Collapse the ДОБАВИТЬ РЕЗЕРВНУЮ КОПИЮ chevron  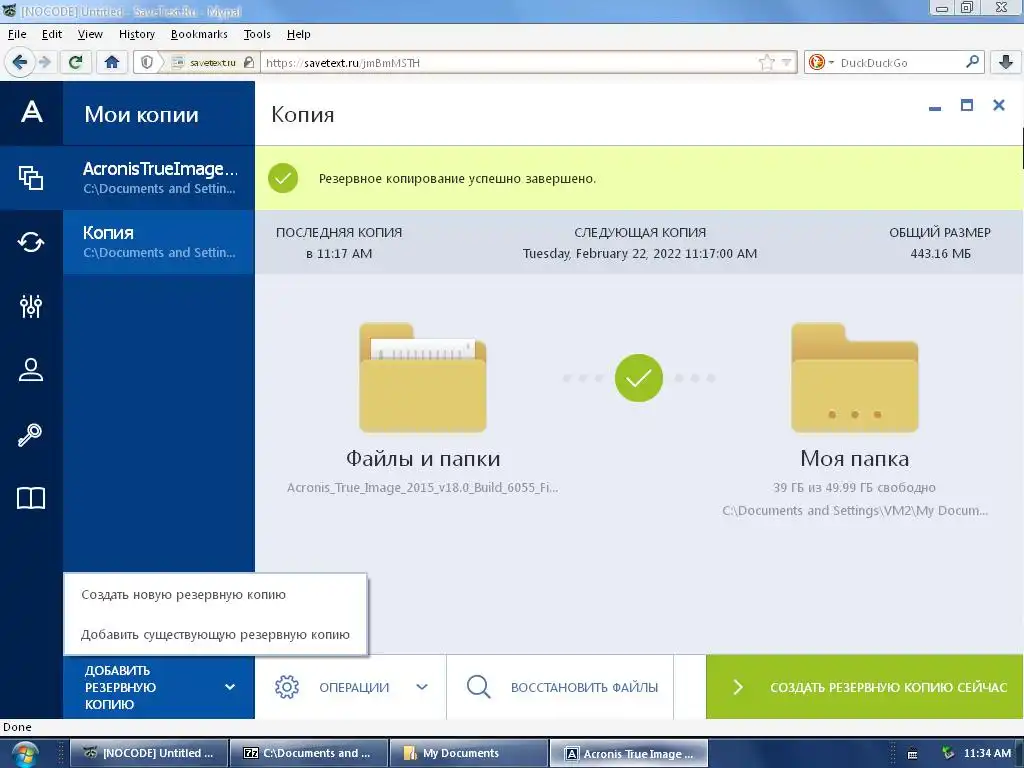point(230,687)
